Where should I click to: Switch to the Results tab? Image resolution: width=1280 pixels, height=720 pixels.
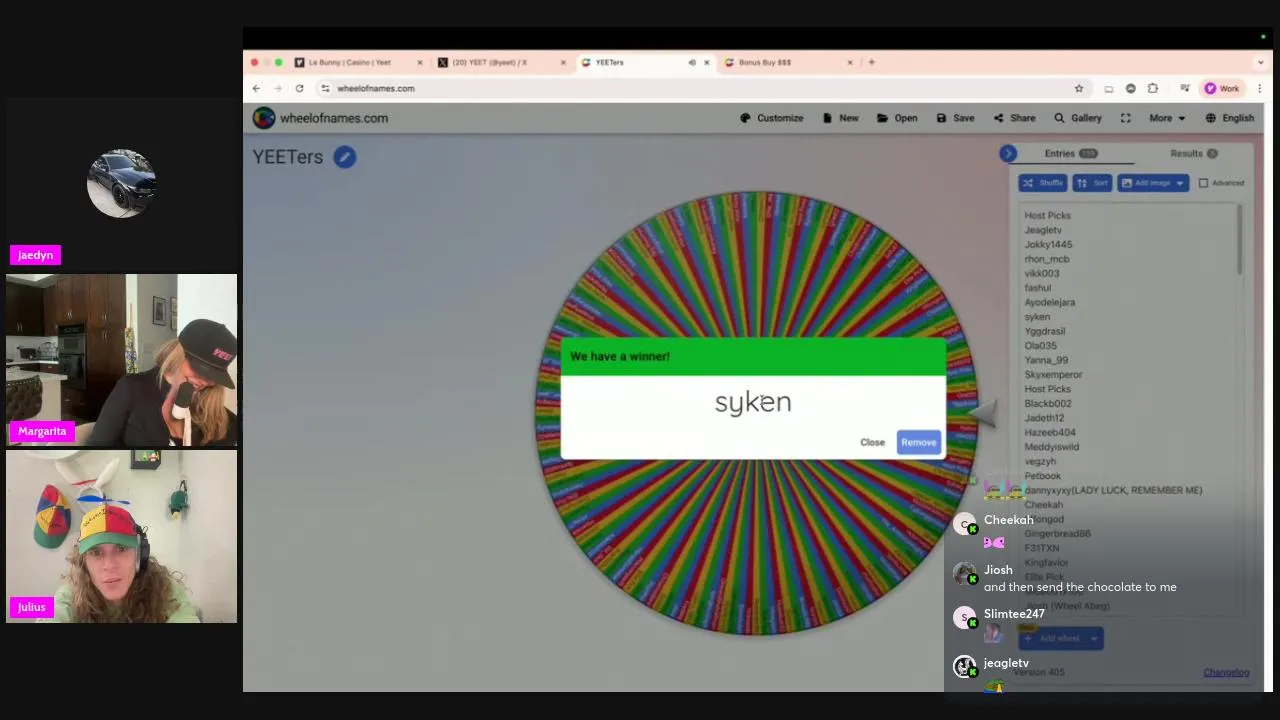1194,154
